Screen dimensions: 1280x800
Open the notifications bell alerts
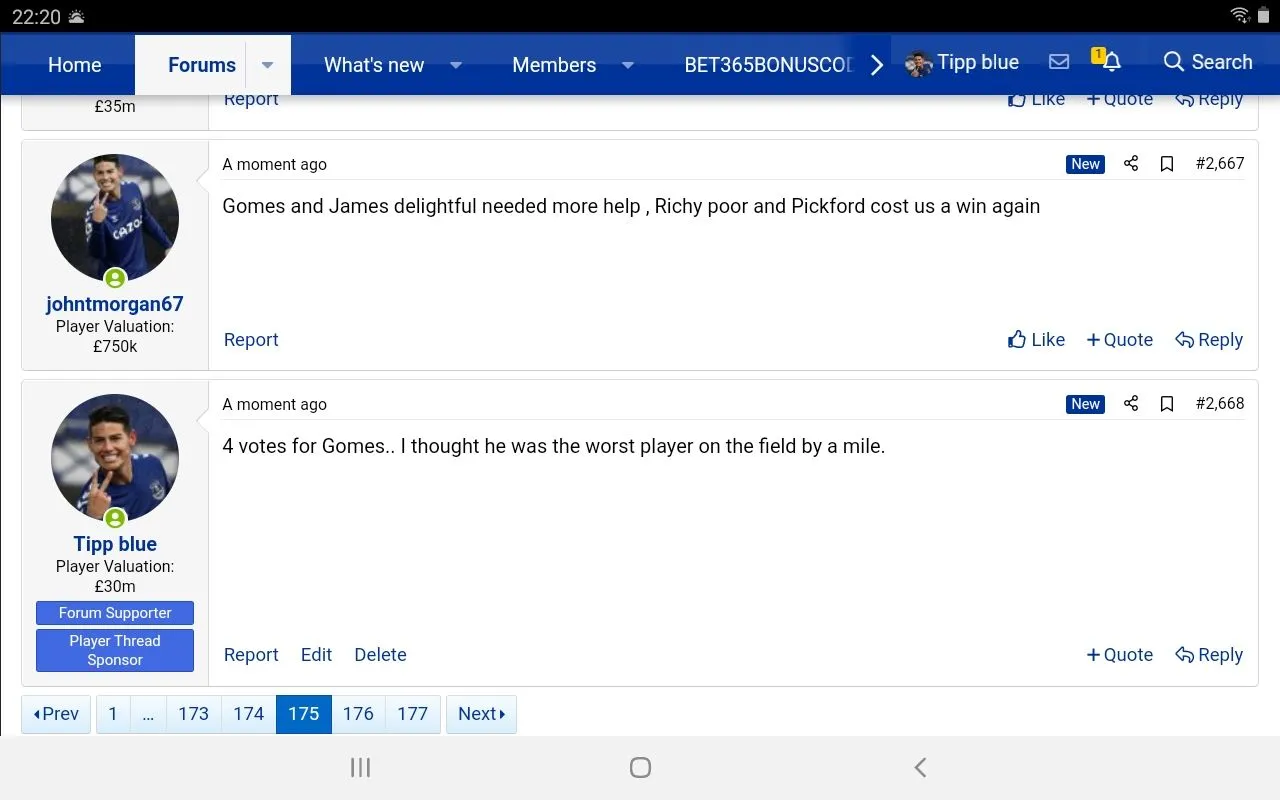click(1109, 62)
